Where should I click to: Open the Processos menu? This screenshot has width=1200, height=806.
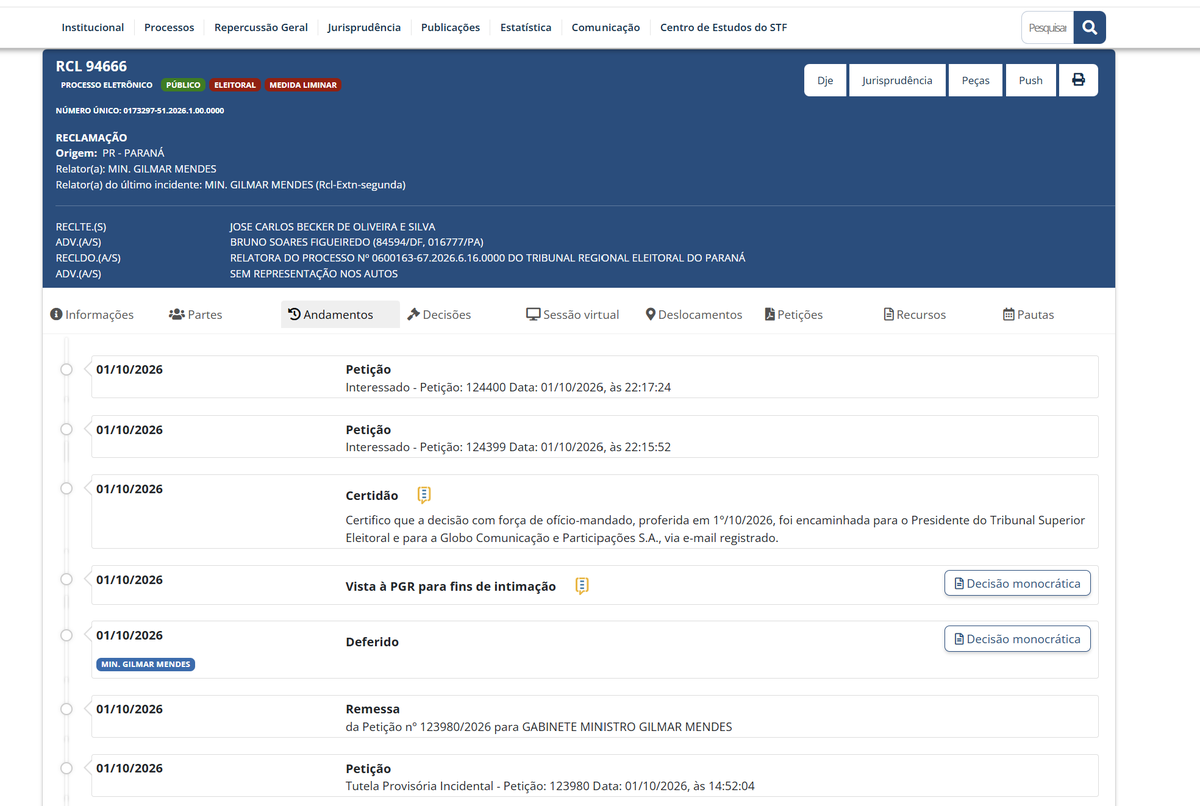click(x=169, y=28)
